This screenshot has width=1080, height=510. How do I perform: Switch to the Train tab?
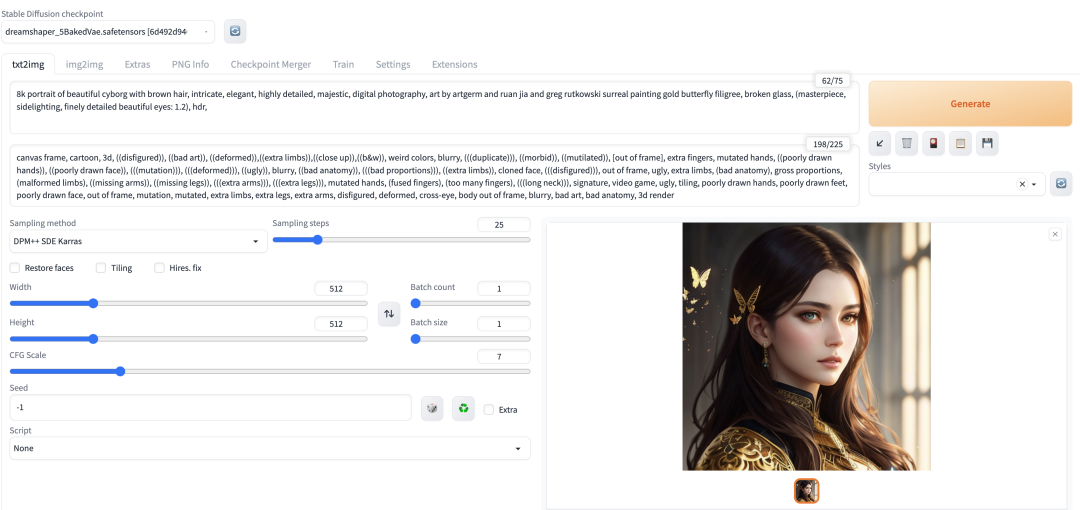coord(343,64)
